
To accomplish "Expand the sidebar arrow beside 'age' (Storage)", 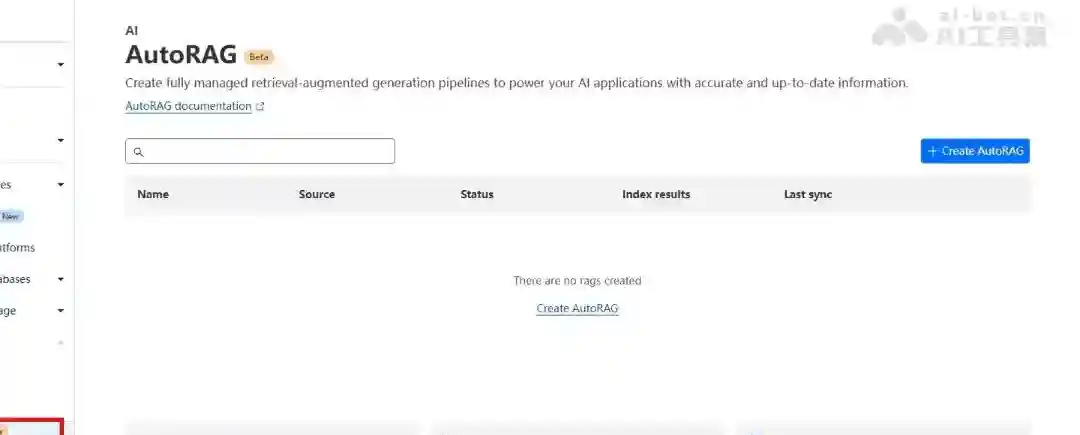I will tap(61, 311).
